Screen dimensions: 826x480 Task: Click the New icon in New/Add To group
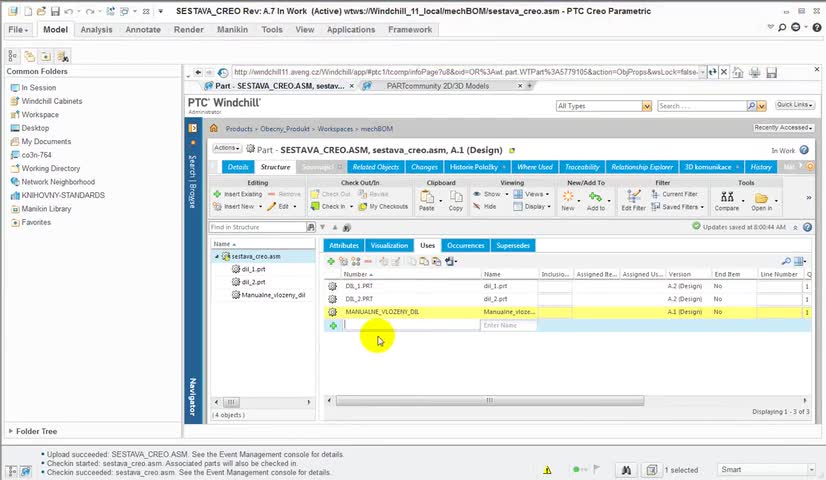coord(568,200)
